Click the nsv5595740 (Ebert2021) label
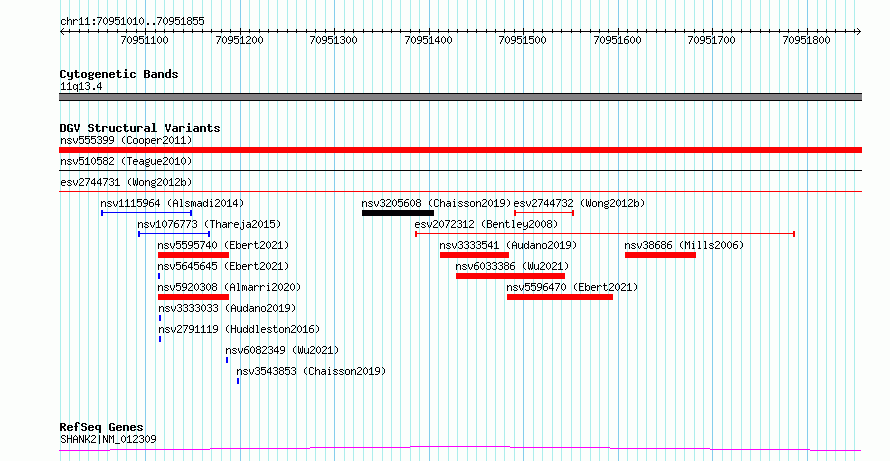 click(224, 245)
